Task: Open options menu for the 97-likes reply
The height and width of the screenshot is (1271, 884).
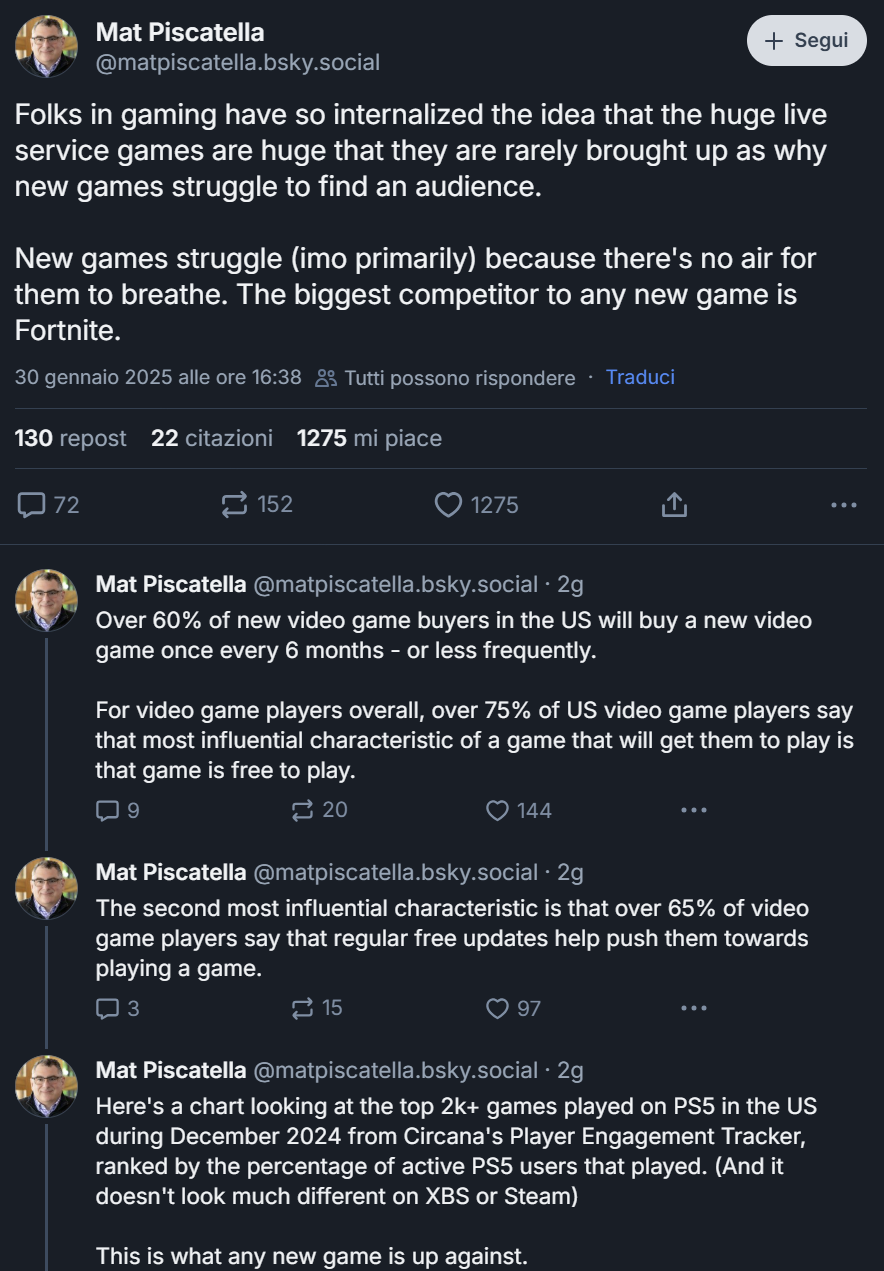Action: click(x=693, y=1008)
